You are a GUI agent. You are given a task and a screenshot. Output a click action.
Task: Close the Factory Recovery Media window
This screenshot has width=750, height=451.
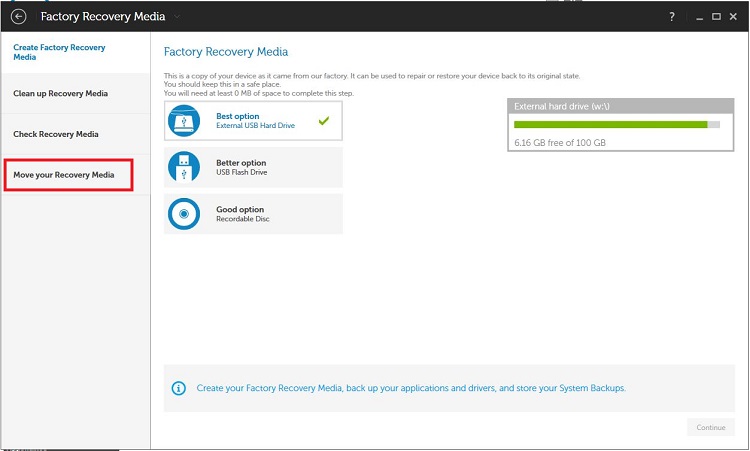click(x=733, y=17)
